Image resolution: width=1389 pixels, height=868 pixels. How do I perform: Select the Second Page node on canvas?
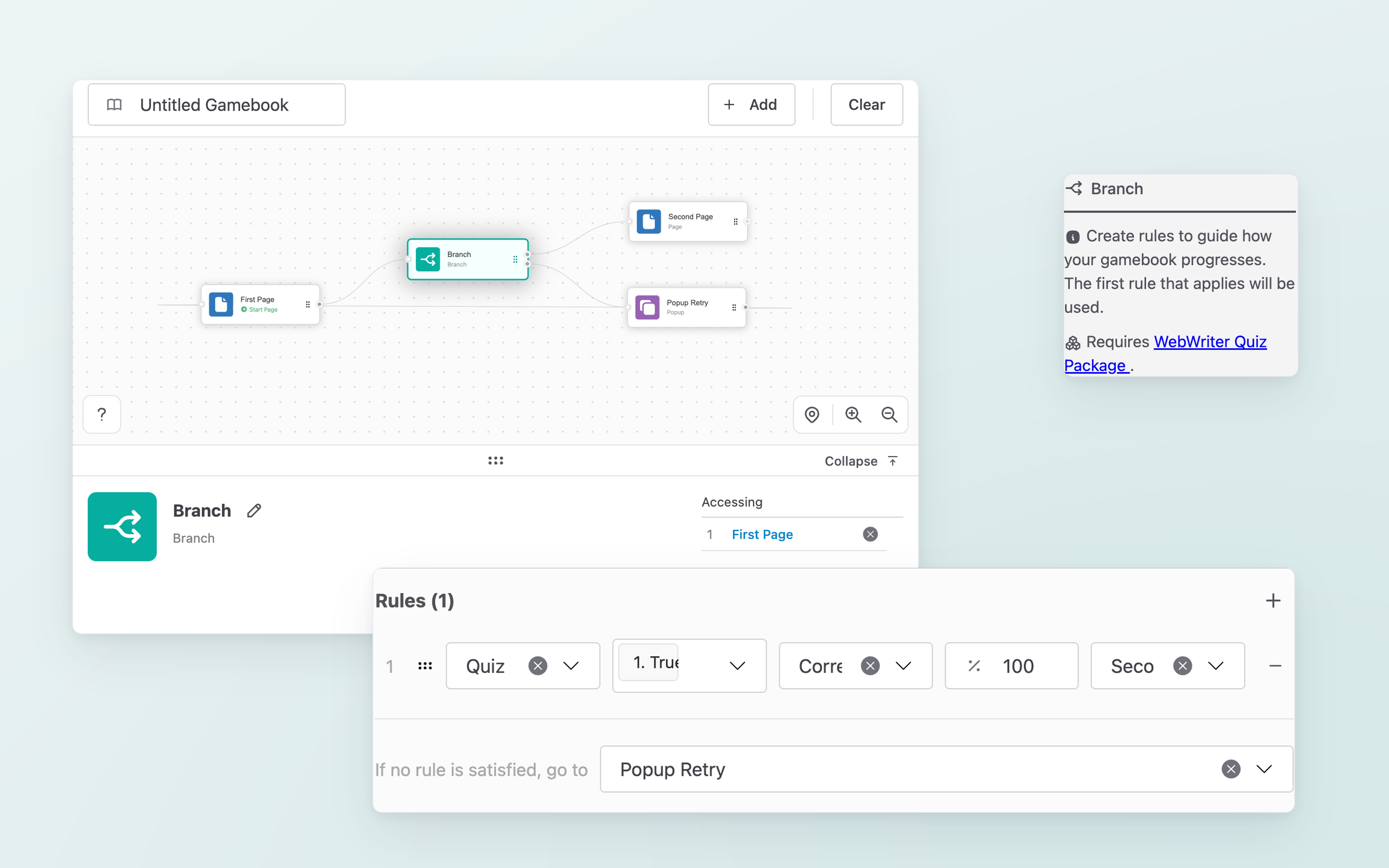688,222
